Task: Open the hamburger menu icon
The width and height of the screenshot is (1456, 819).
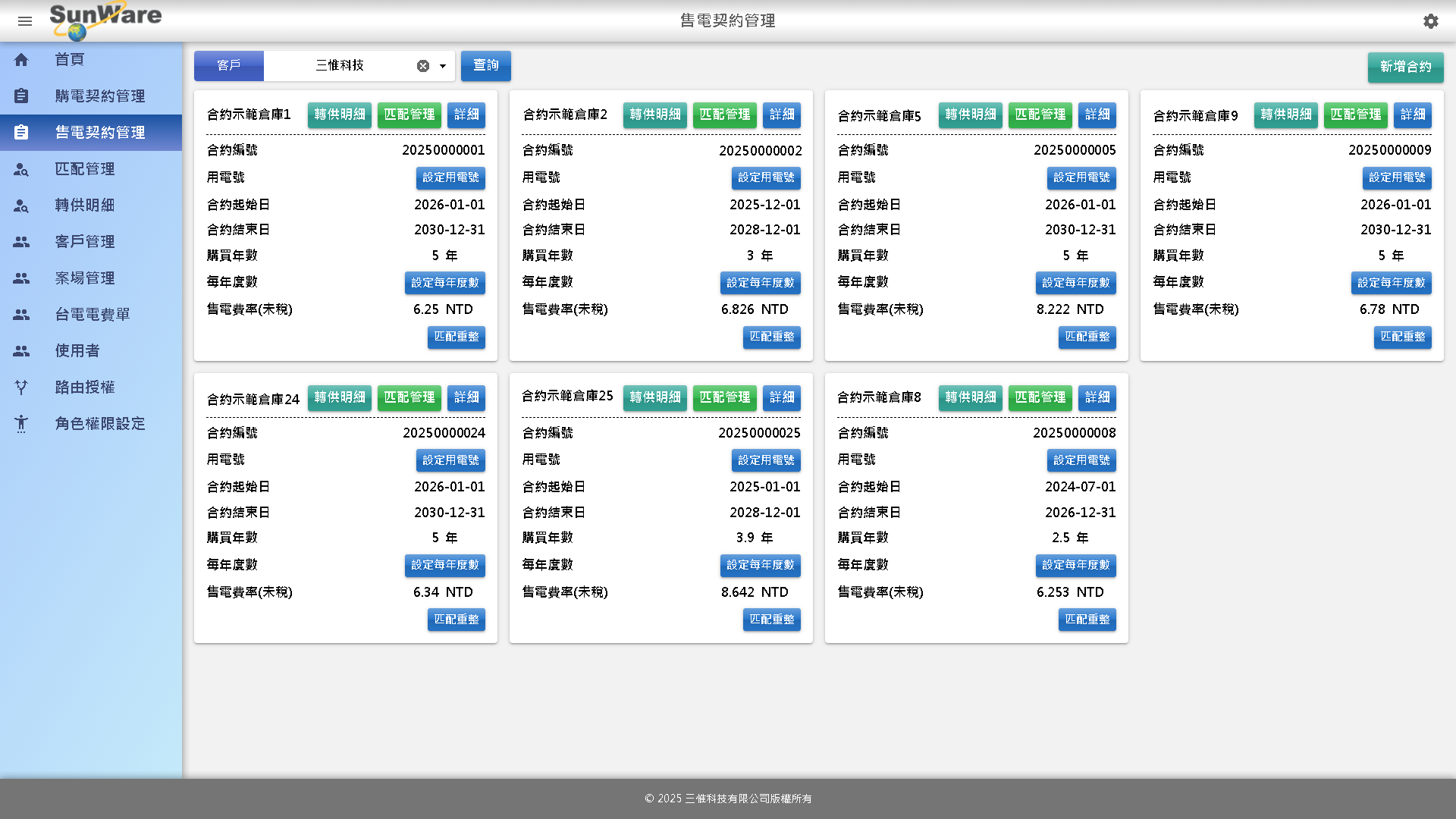Action: [x=25, y=21]
